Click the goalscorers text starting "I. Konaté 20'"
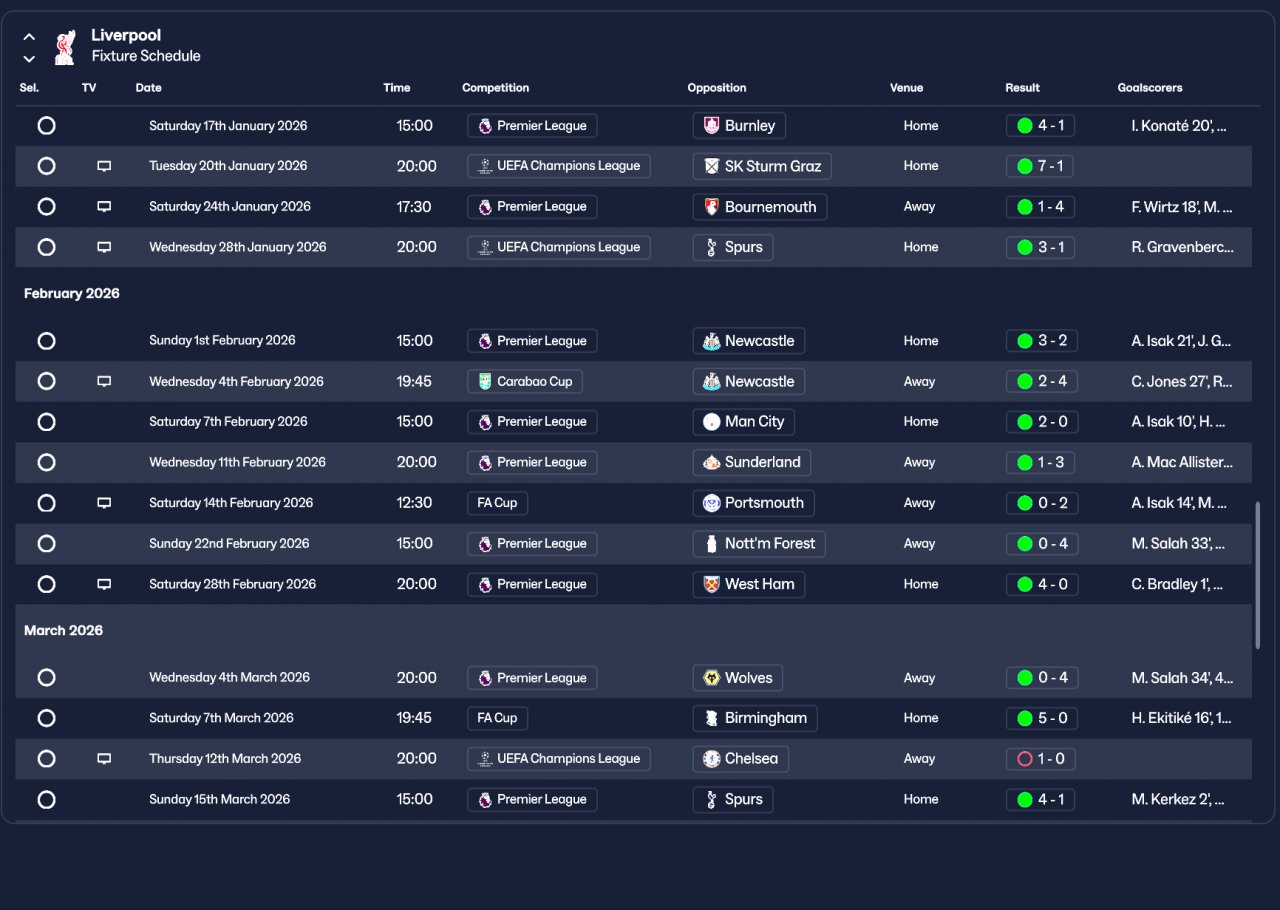This screenshot has height=910, width=1280. 1180,126
